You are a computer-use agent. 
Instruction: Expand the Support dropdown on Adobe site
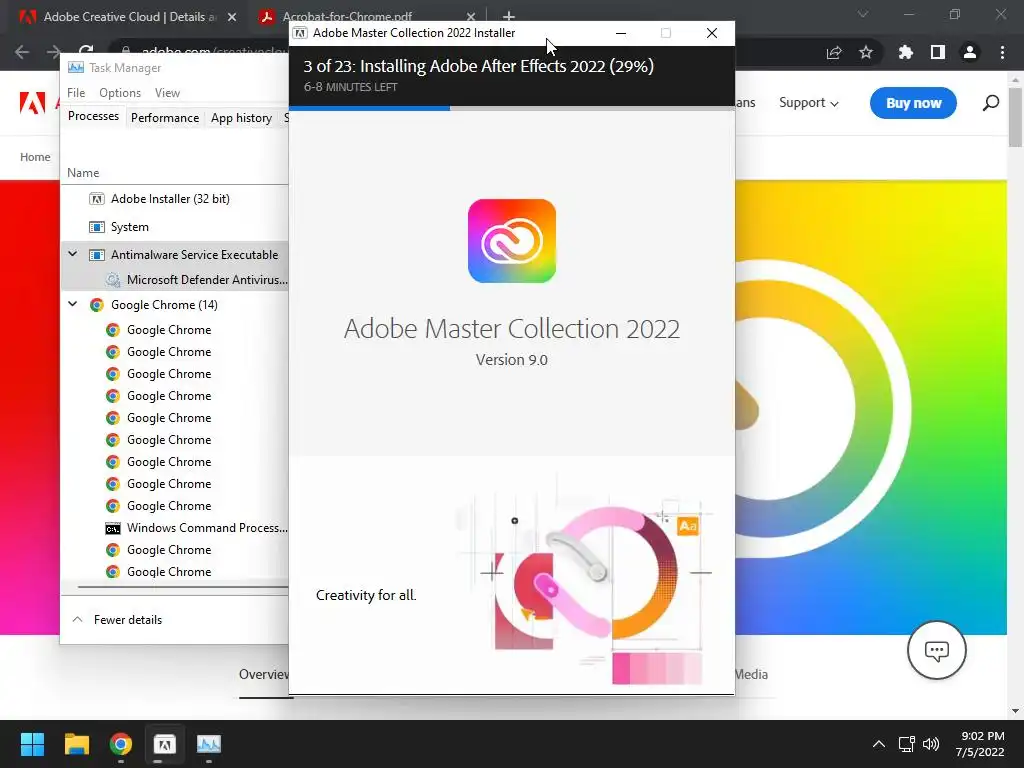(x=808, y=103)
